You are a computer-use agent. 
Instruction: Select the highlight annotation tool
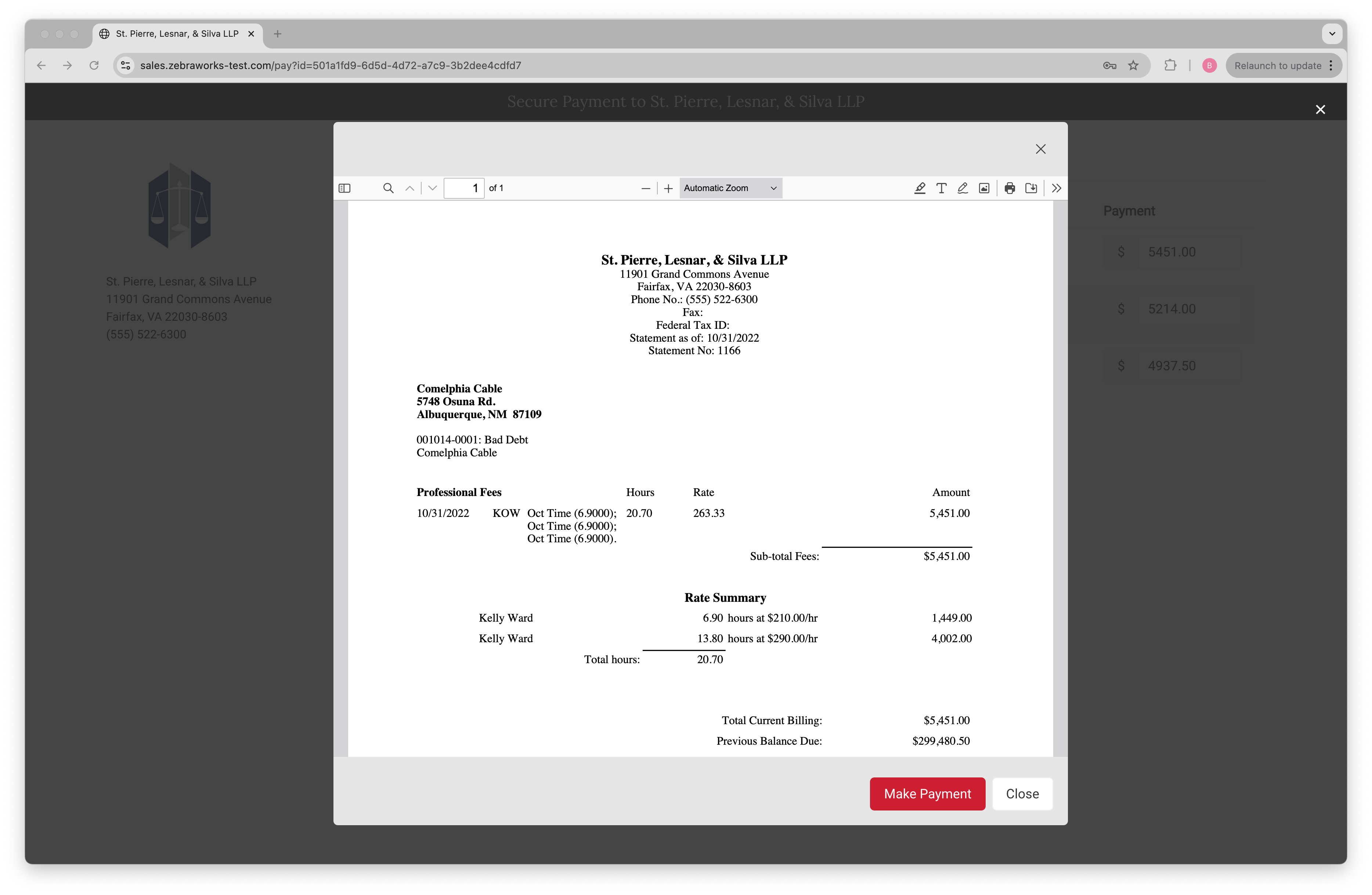(920, 188)
